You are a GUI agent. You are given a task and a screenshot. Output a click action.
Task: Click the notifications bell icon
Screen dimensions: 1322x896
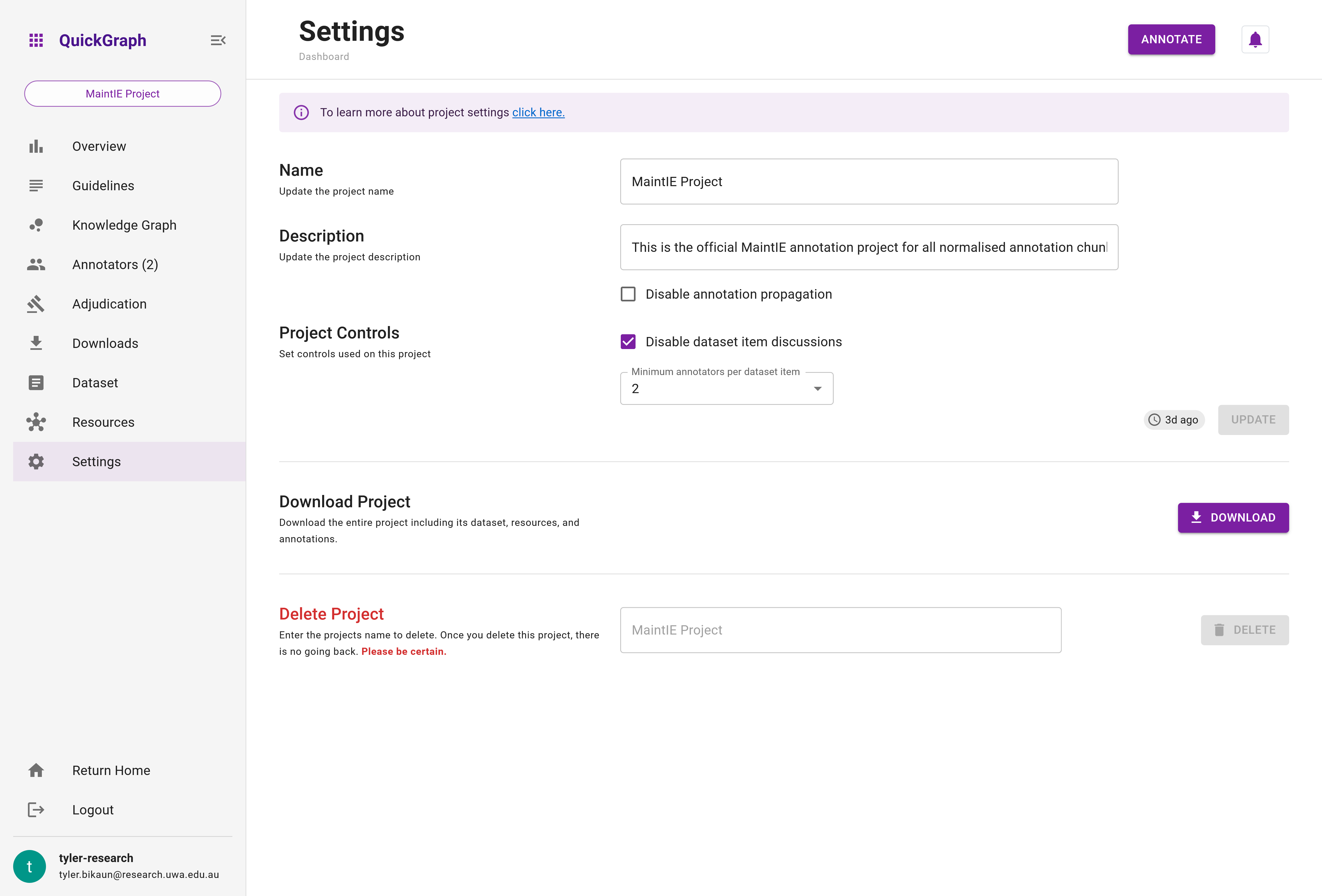click(x=1255, y=39)
